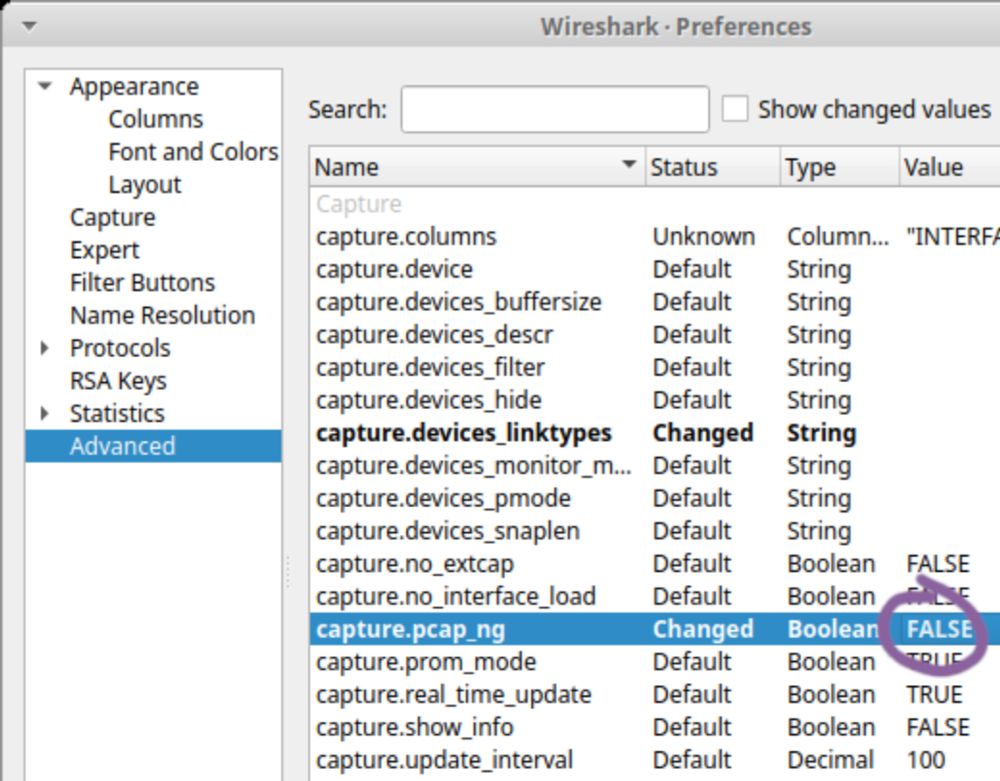Click the TRUE value of capture.real_time_update

pyautogui.click(x=934, y=695)
